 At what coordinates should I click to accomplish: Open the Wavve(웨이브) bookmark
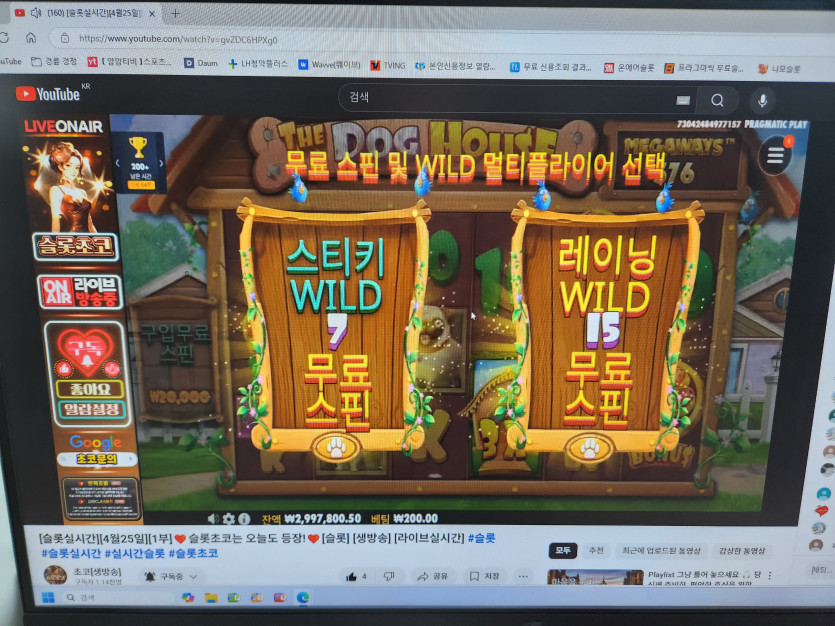329,64
